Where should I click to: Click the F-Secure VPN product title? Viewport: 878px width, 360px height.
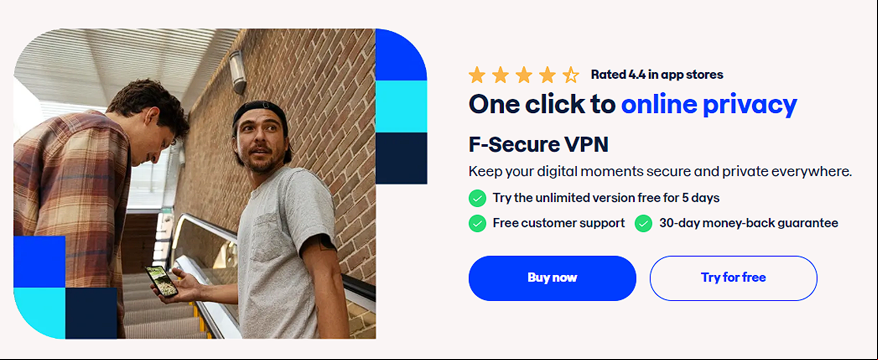(x=539, y=145)
